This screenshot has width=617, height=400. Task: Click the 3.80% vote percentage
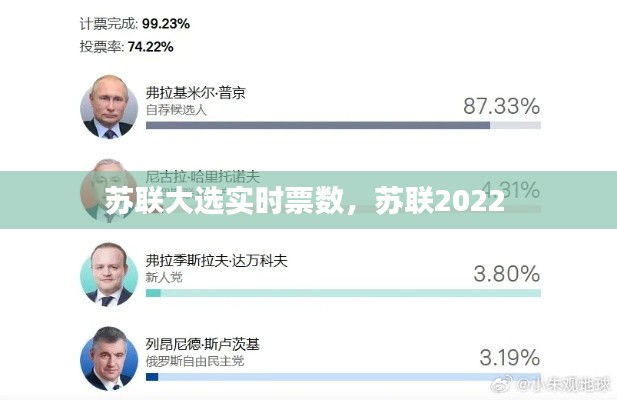[507, 272]
